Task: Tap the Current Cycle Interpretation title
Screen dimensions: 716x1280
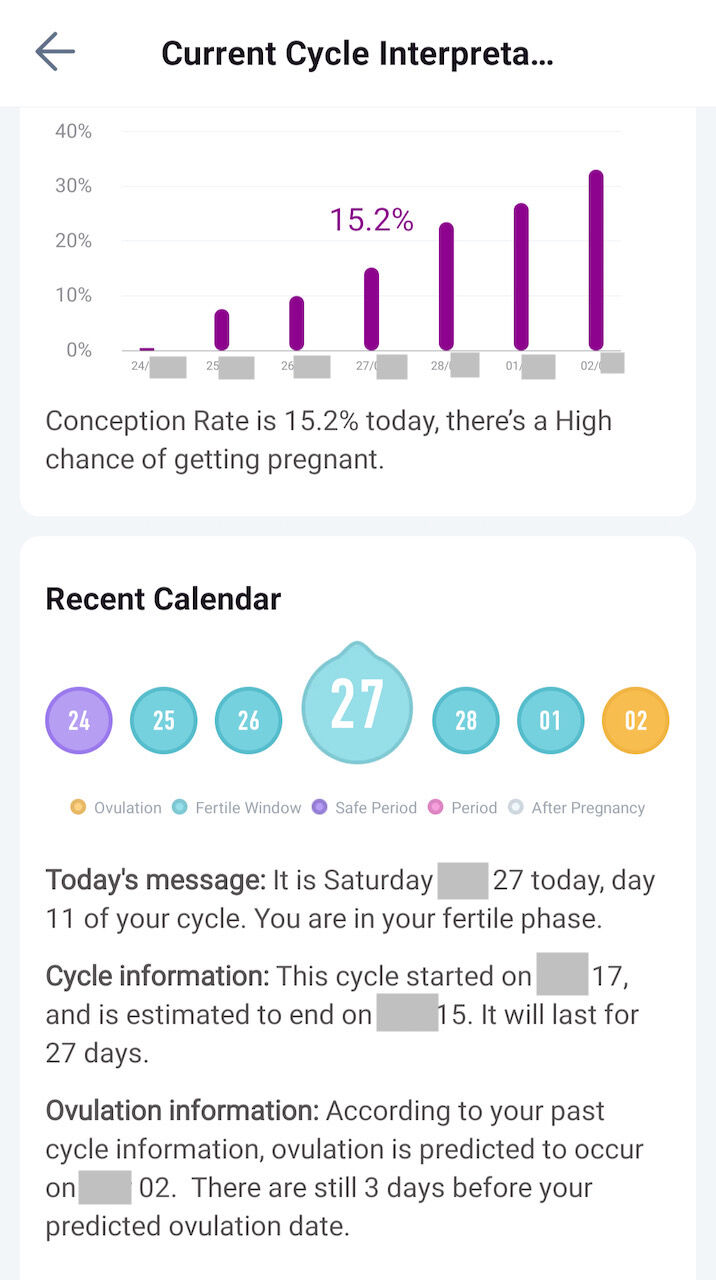Action: 357,53
